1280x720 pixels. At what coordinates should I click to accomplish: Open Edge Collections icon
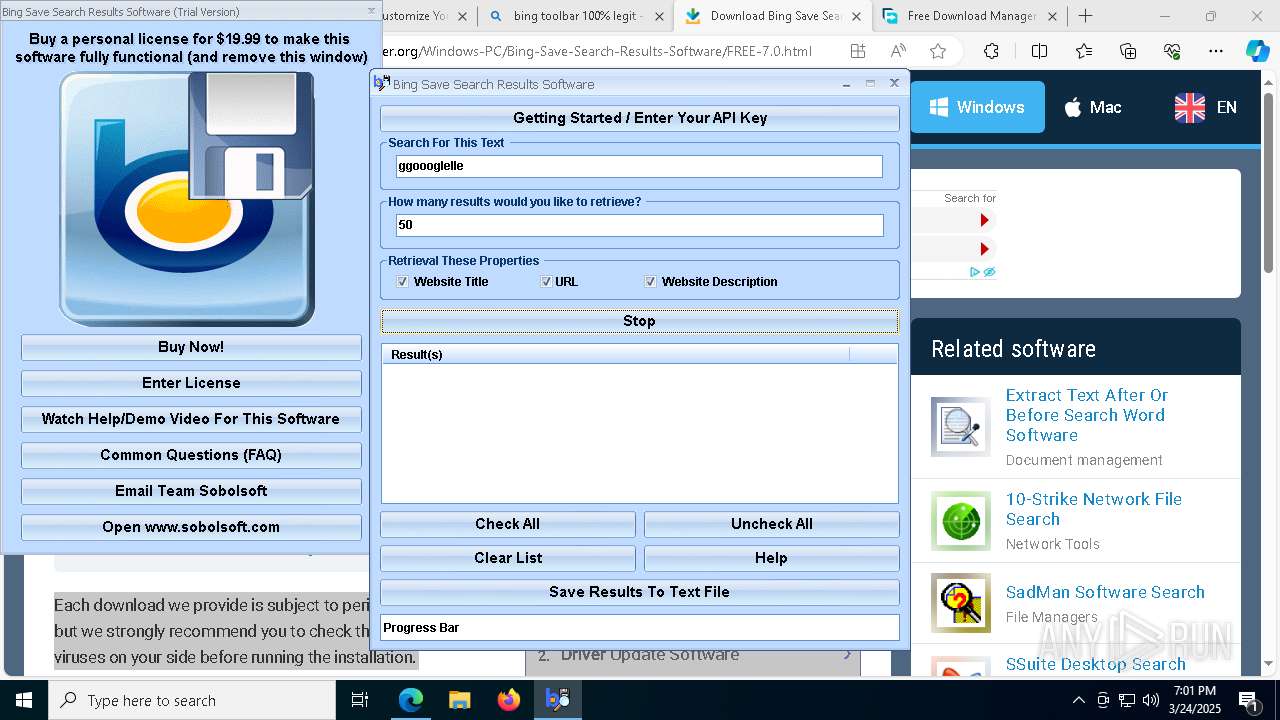(x=1128, y=51)
